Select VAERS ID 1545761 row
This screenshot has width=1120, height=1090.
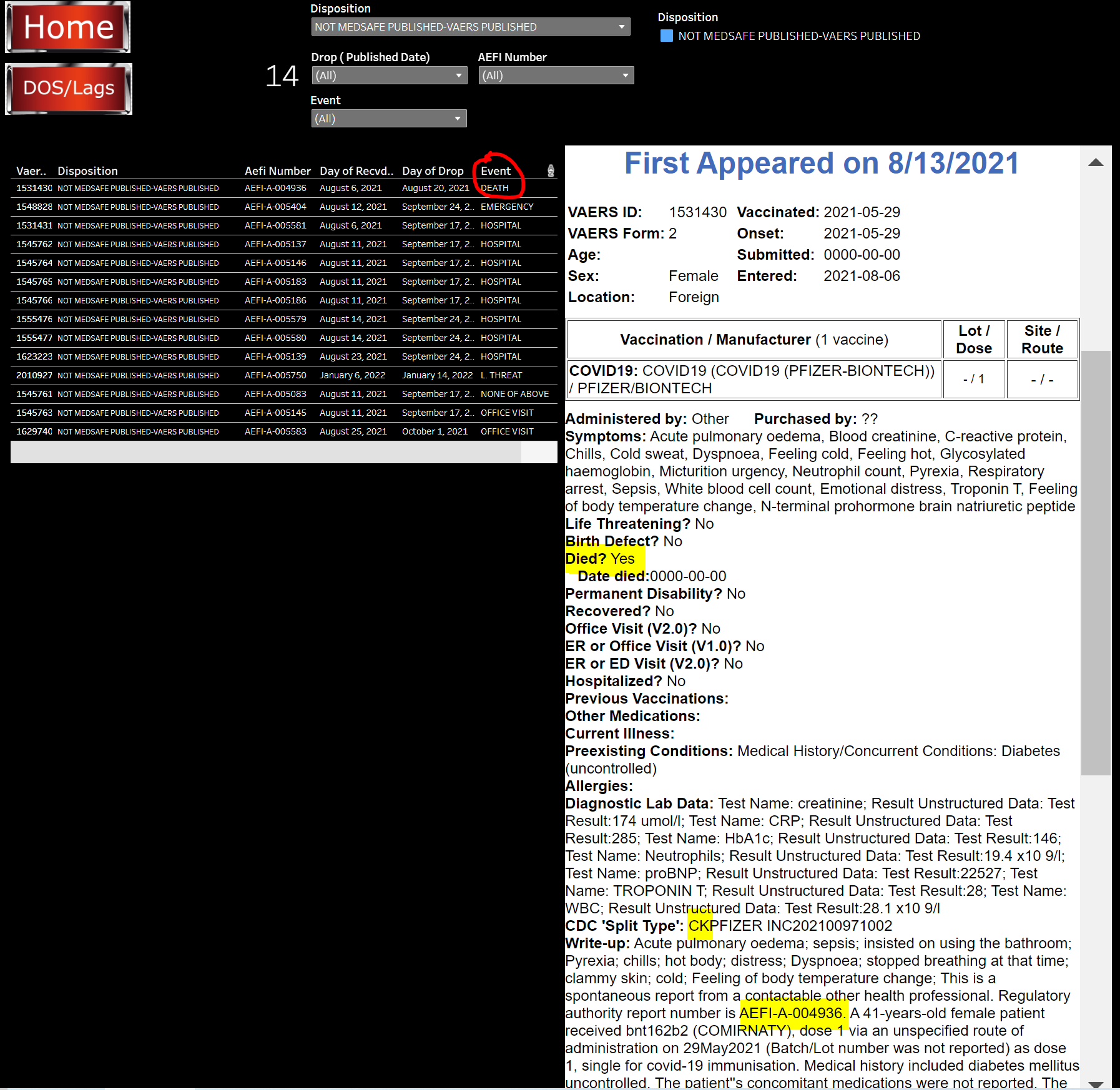[x=284, y=394]
